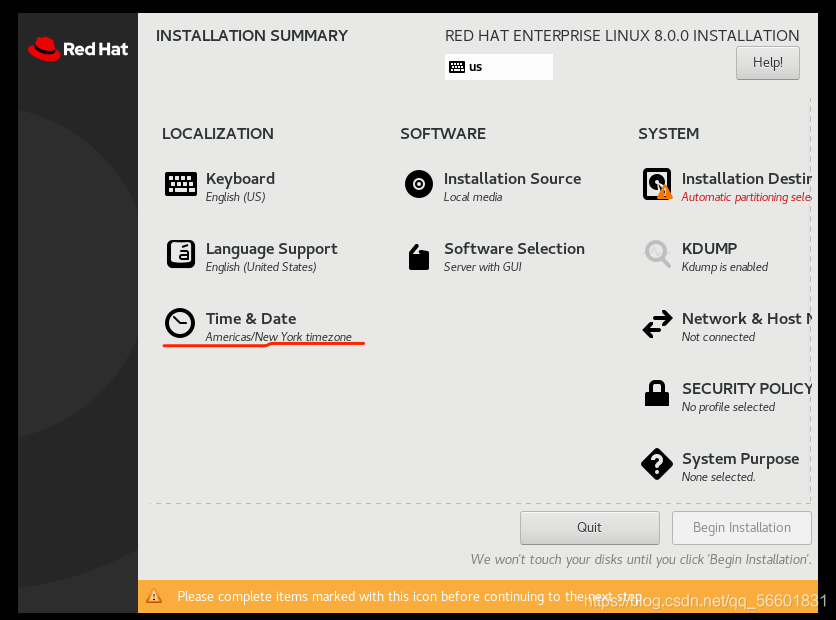Open the us keyboard layout indicator
This screenshot has height=620, width=836.
click(499, 67)
